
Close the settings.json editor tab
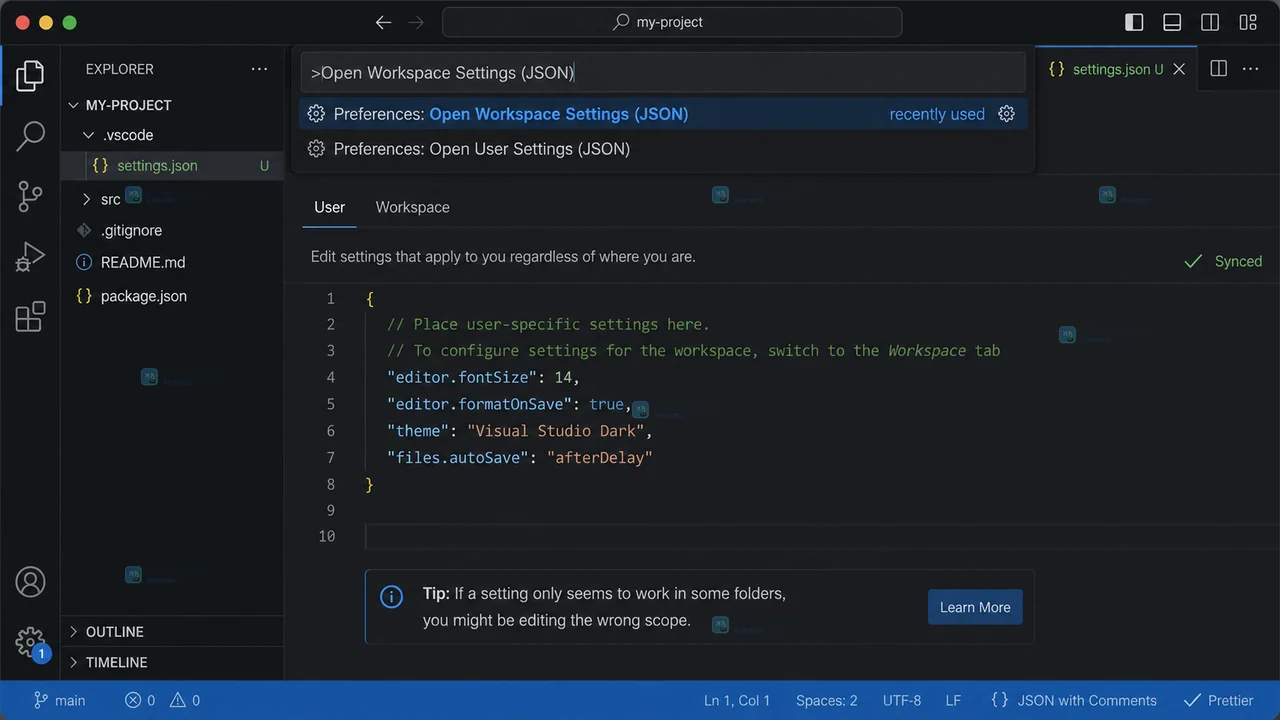click(1179, 69)
